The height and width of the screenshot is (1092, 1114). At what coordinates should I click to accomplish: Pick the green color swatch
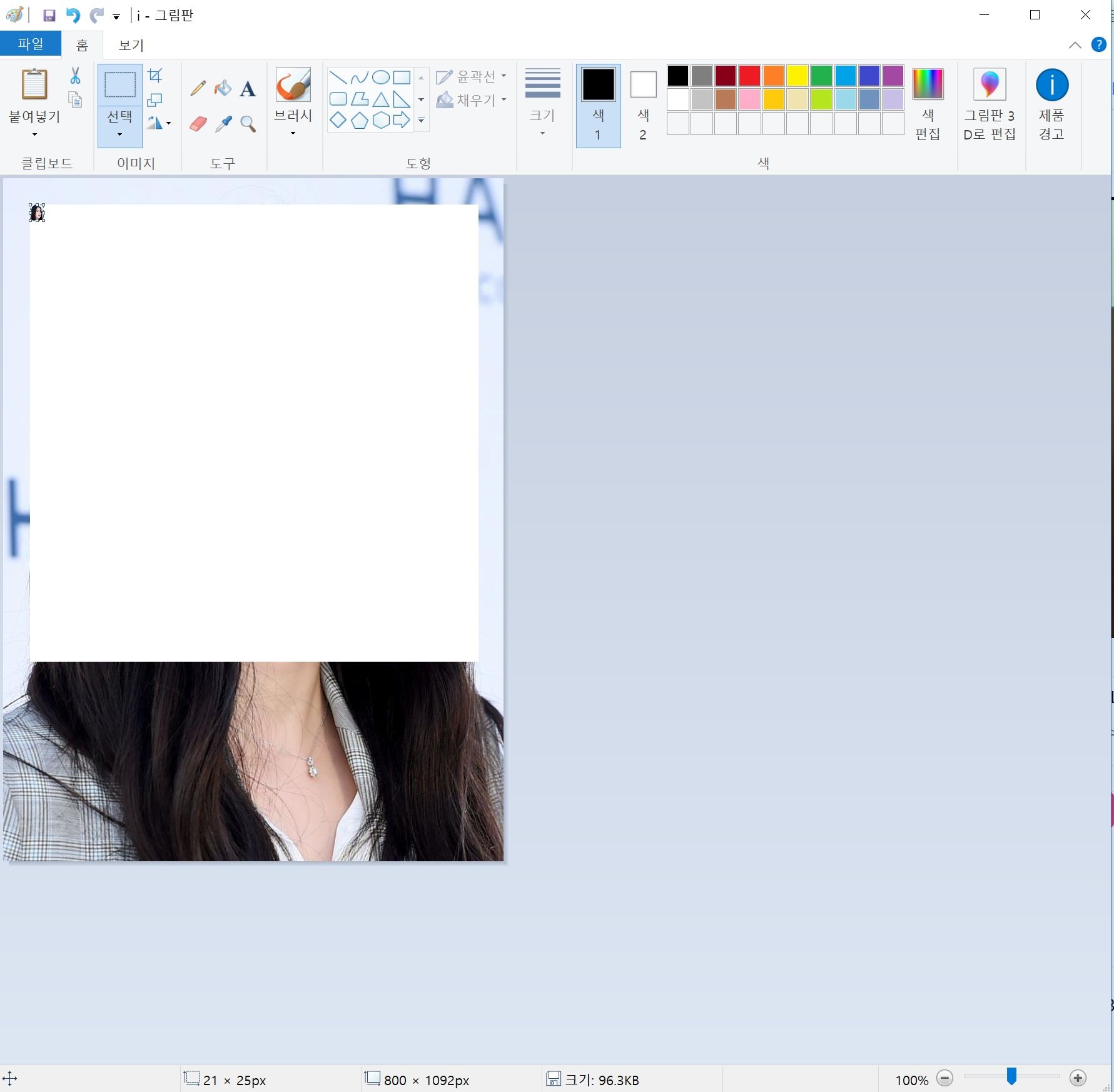[821, 76]
